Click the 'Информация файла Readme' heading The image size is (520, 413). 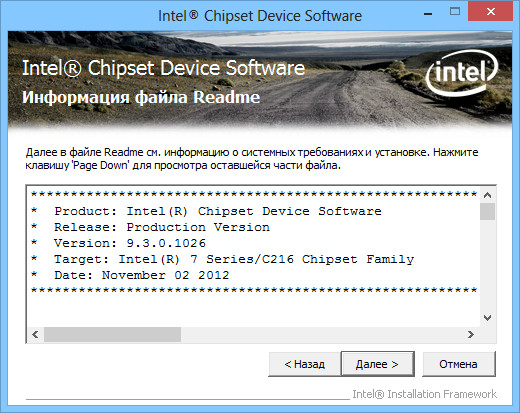coord(141,98)
